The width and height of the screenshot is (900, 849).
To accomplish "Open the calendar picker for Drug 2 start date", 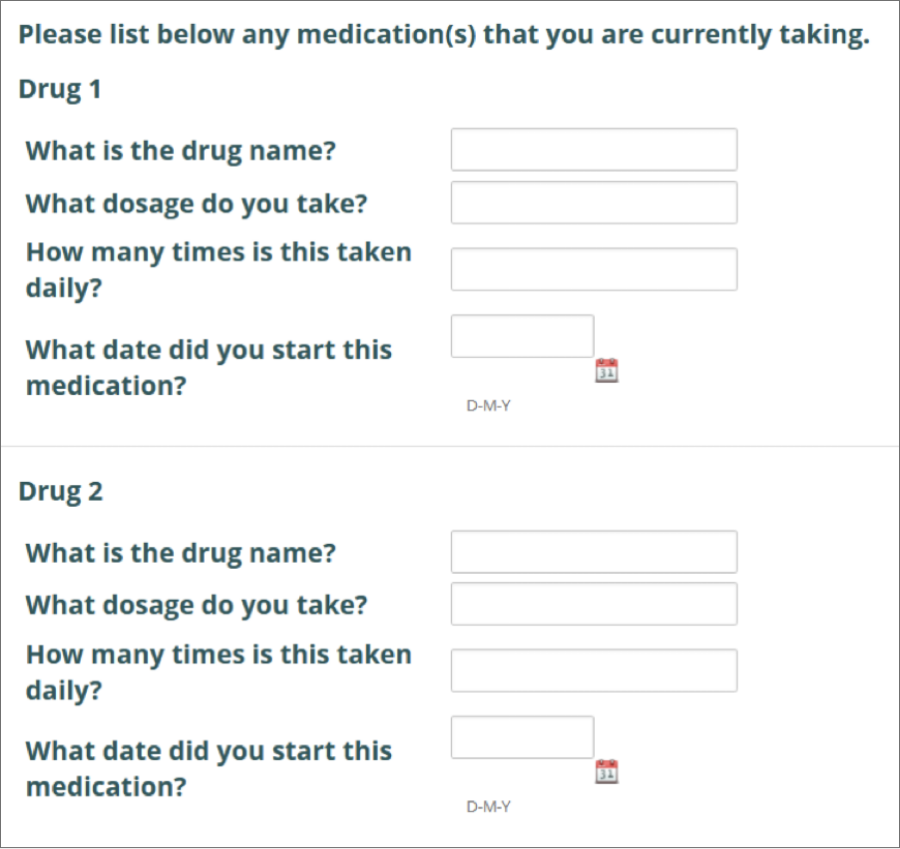I will click(607, 772).
